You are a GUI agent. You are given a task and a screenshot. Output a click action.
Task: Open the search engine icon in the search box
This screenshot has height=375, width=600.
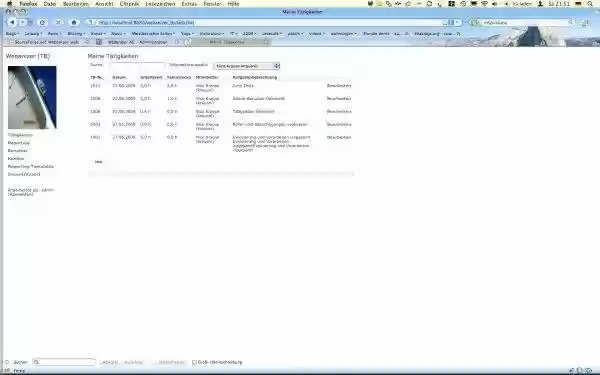pos(475,23)
